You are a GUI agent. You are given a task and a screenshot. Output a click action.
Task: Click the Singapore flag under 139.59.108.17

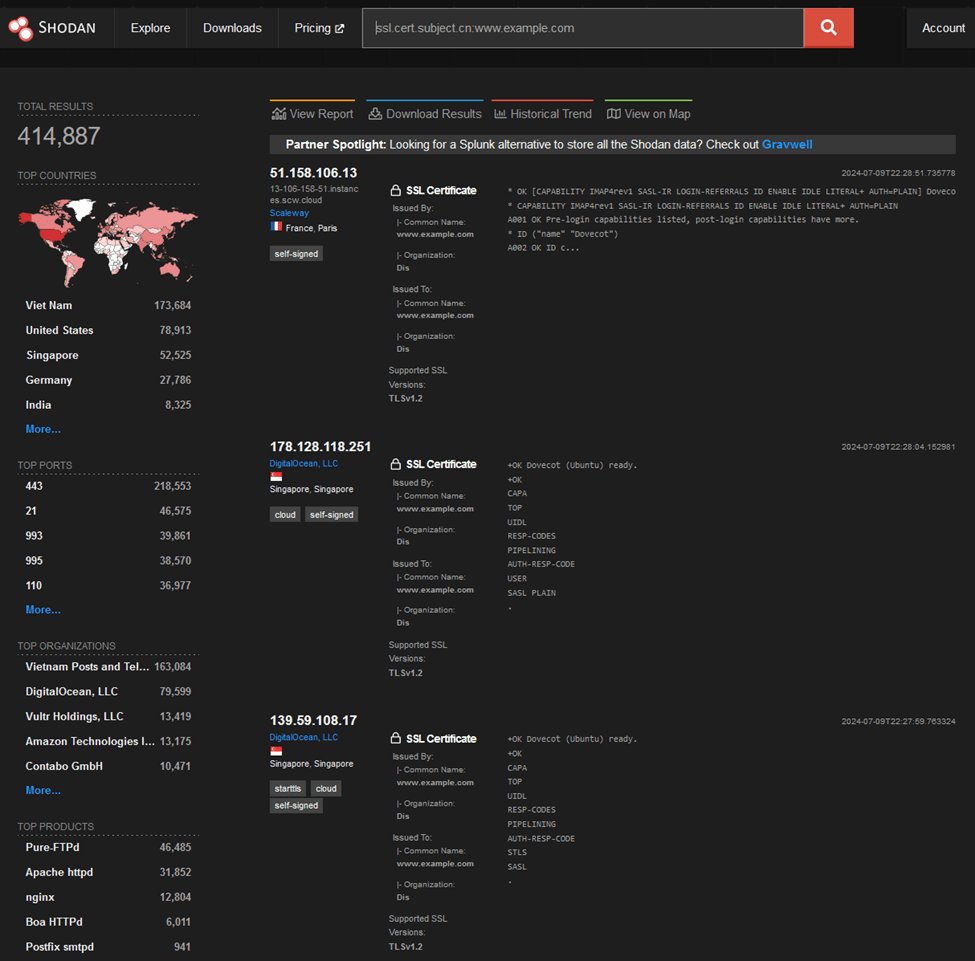pos(276,751)
